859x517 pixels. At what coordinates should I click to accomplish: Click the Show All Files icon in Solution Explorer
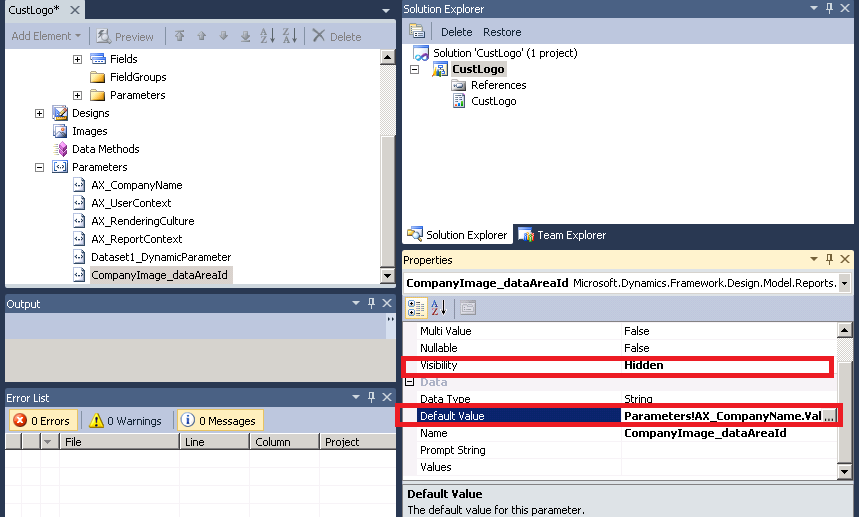pyautogui.click(x=417, y=32)
